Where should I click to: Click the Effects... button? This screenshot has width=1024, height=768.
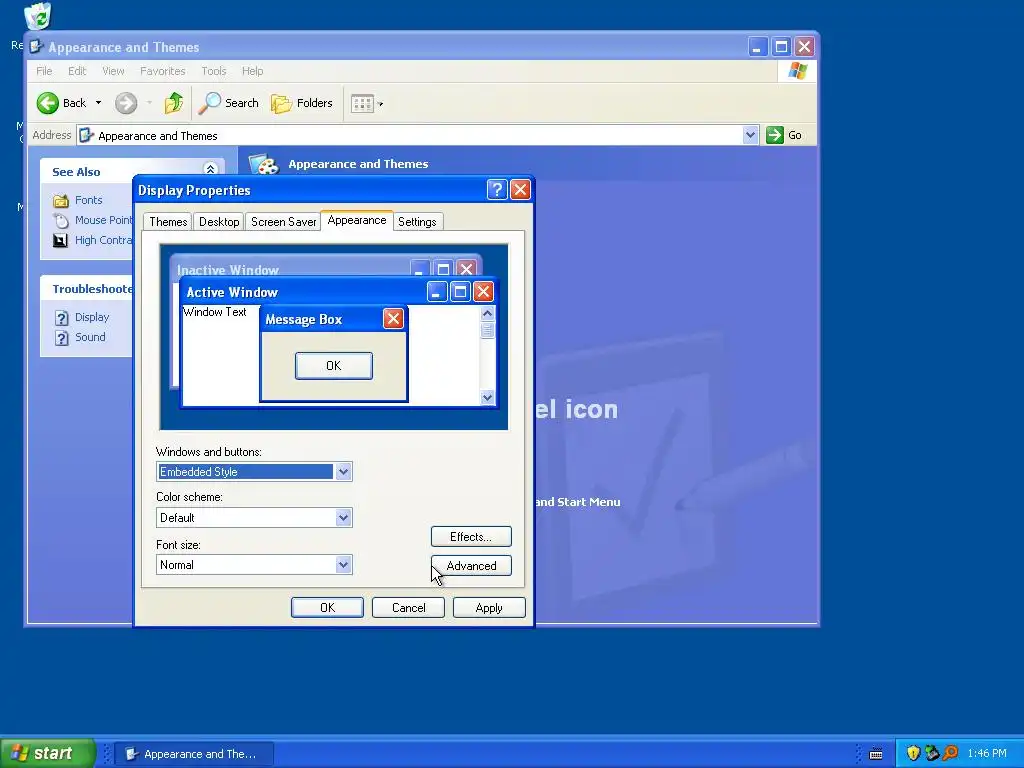(x=471, y=537)
